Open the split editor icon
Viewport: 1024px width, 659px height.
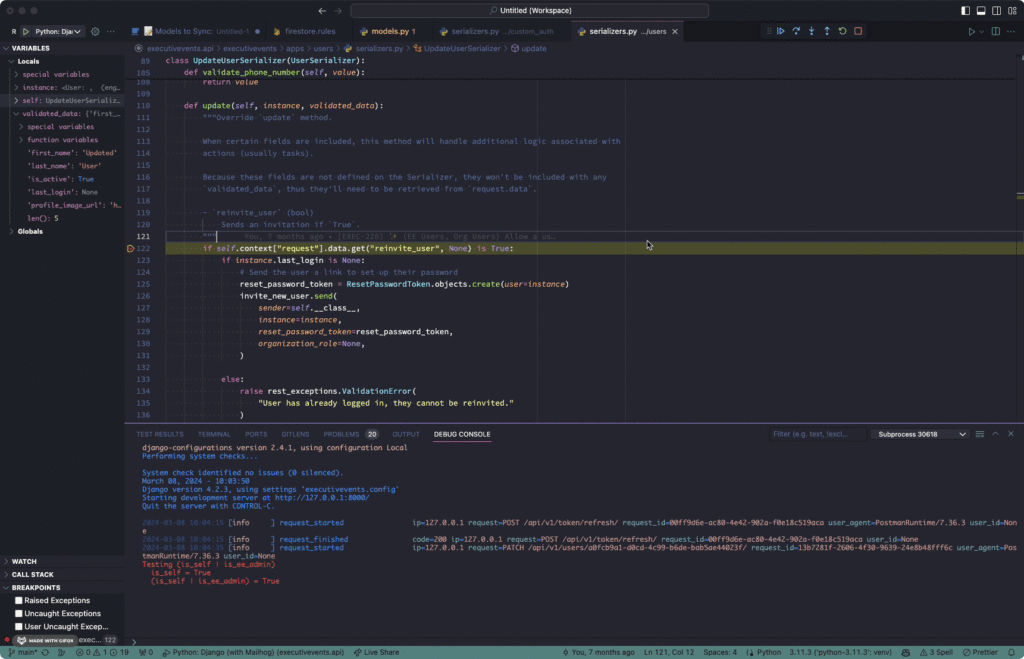pyautogui.click(x=994, y=31)
